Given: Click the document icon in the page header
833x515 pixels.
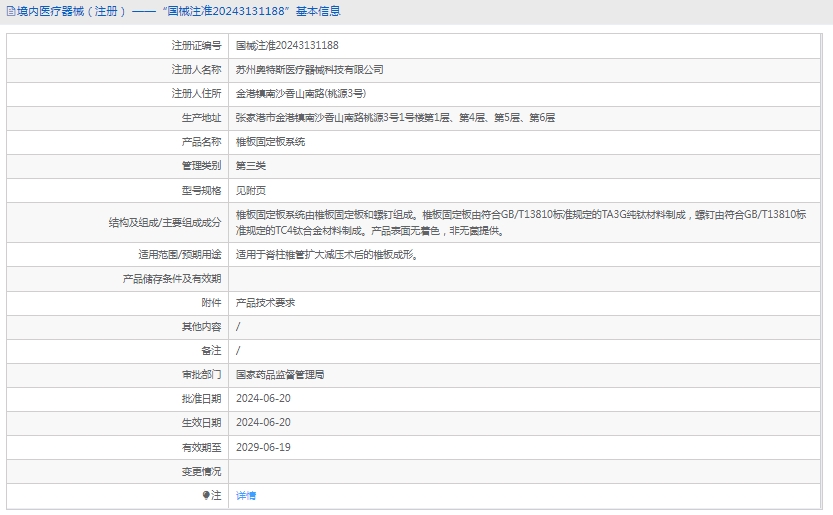Looking at the screenshot, I should pyautogui.click(x=10, y=12).
